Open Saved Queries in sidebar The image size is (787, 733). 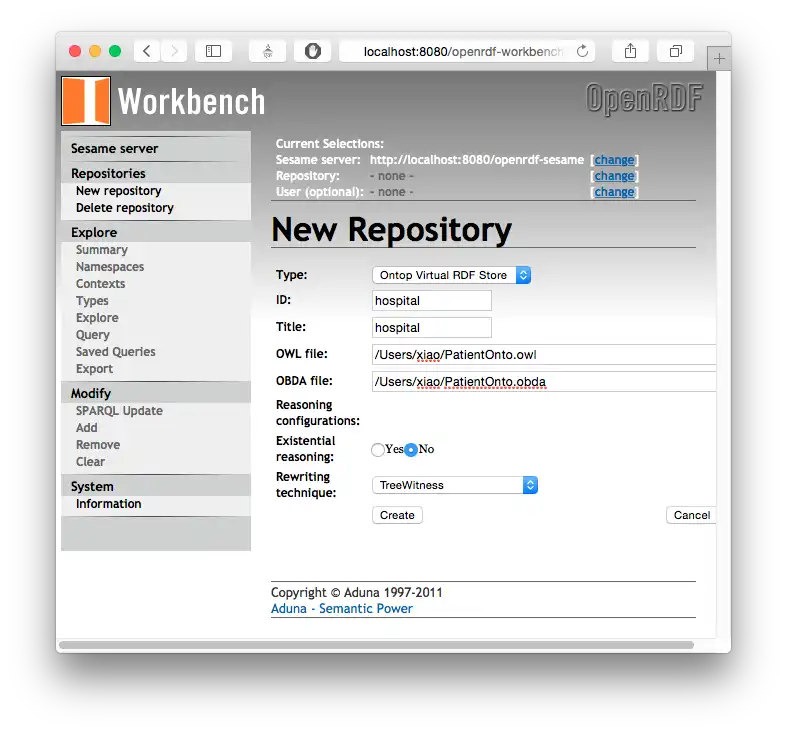pos(115,352)
